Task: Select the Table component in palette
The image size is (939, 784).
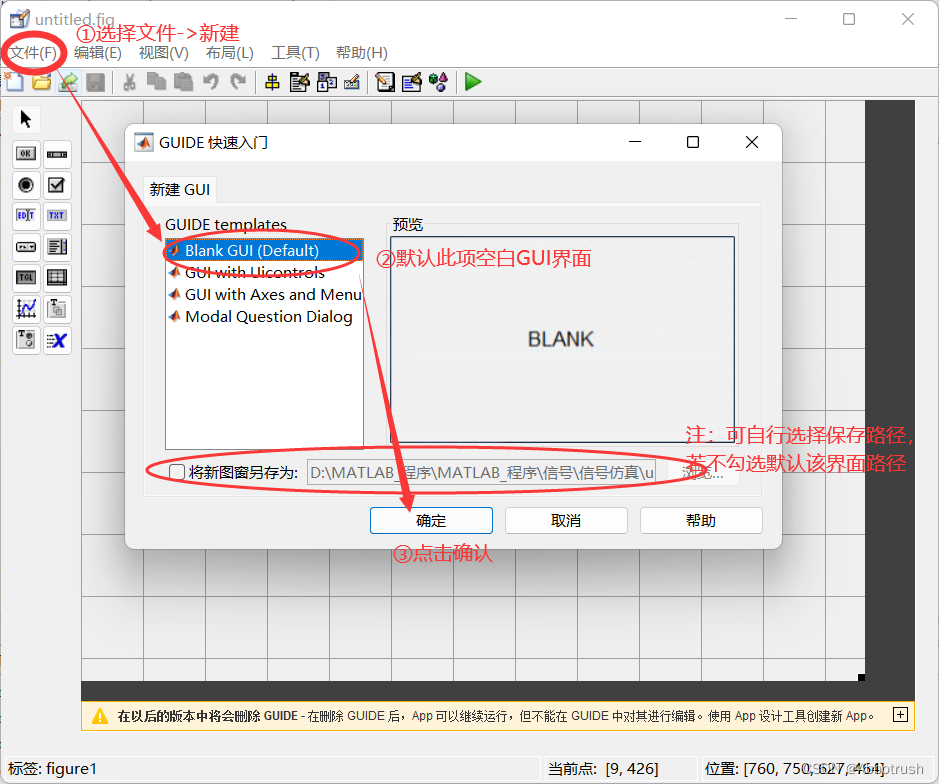Action: [x=57, y=277]
